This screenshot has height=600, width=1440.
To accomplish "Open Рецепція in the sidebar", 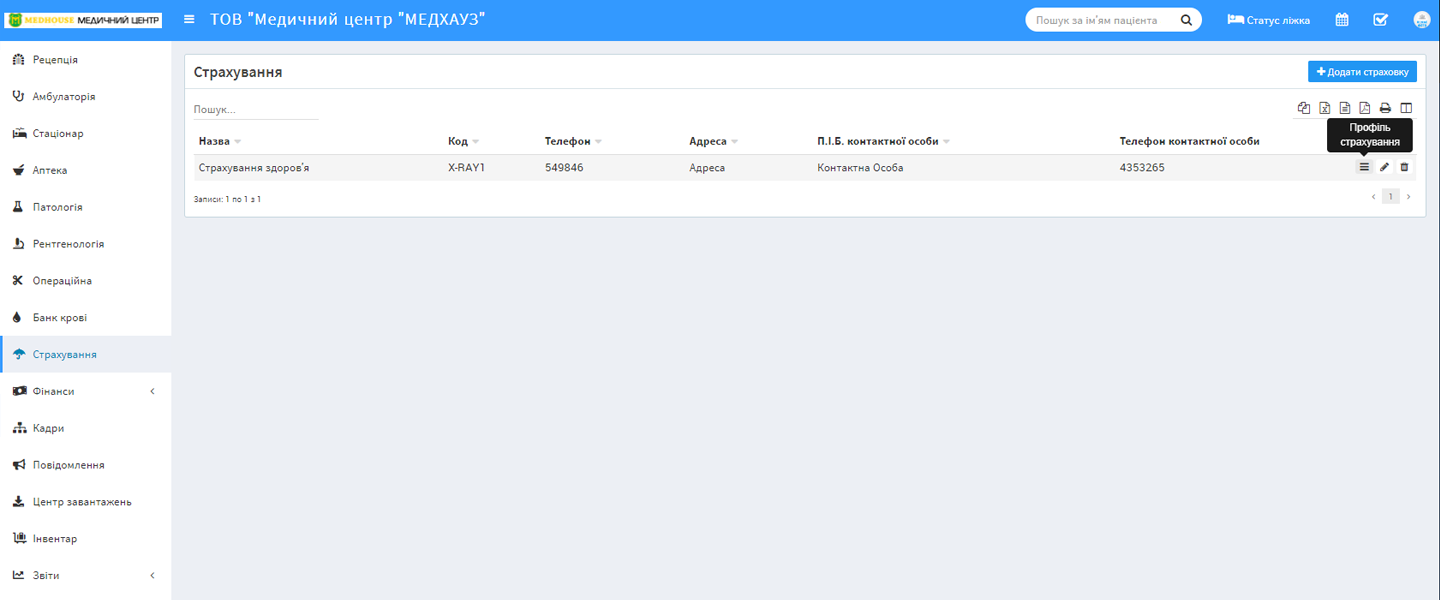I will click(x=86, y=60).
